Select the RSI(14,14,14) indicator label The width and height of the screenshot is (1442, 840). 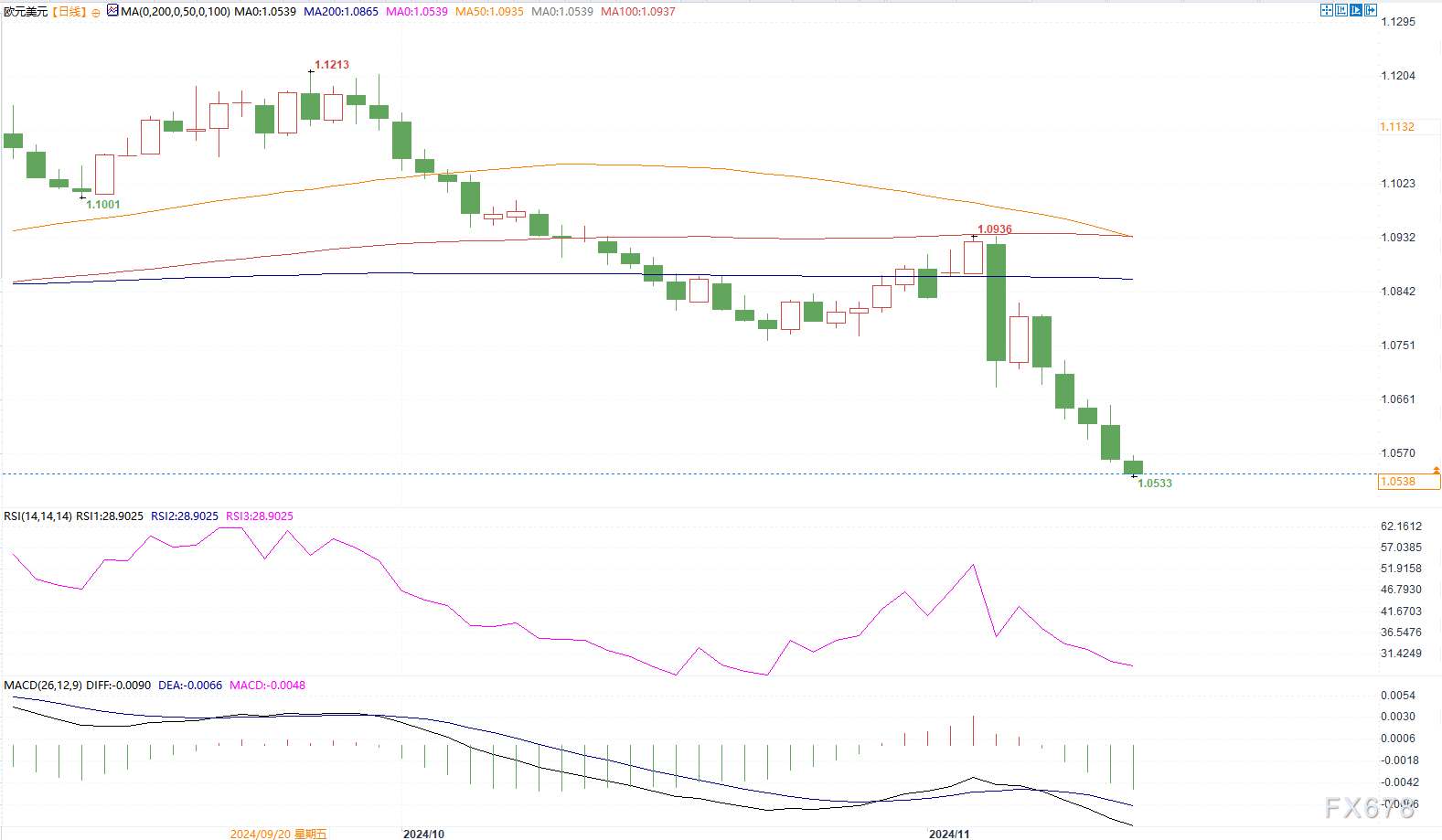click(x=37, y=516)
